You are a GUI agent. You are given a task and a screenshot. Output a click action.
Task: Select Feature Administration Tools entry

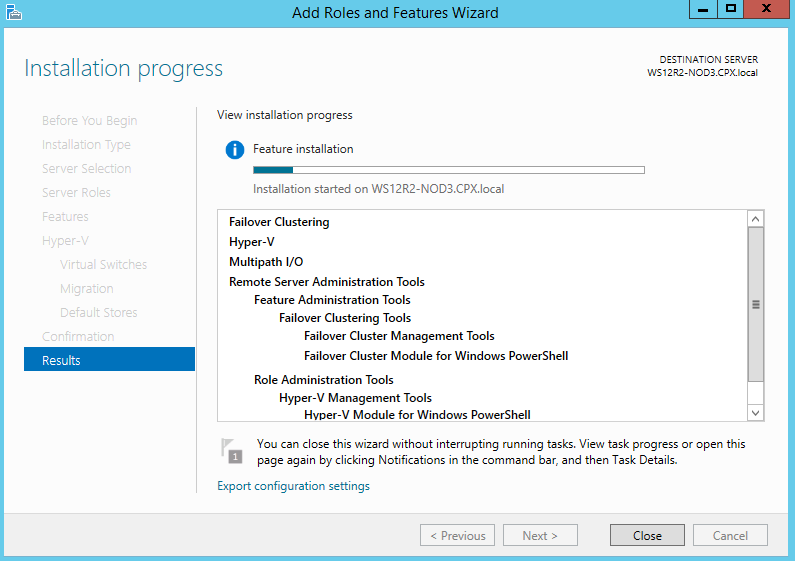pos(332,300)
